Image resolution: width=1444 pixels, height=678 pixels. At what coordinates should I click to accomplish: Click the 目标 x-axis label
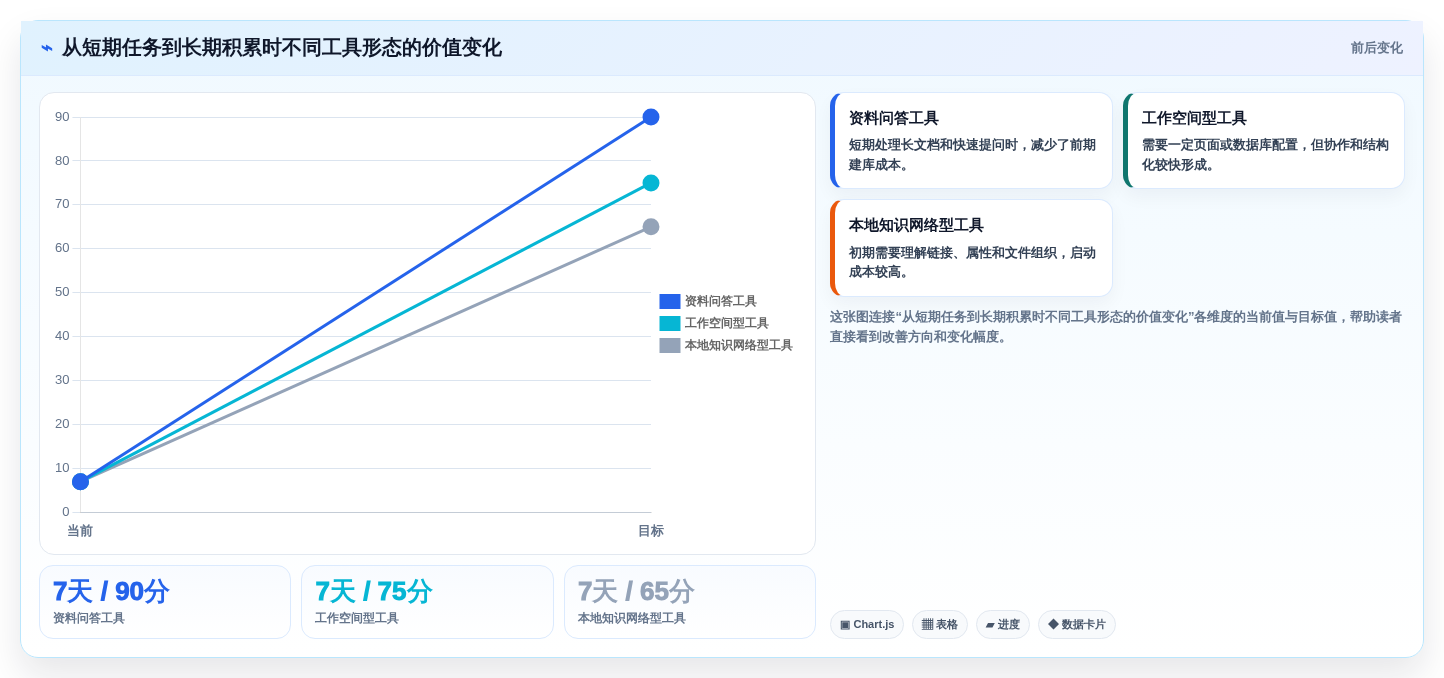click(651, 531)
